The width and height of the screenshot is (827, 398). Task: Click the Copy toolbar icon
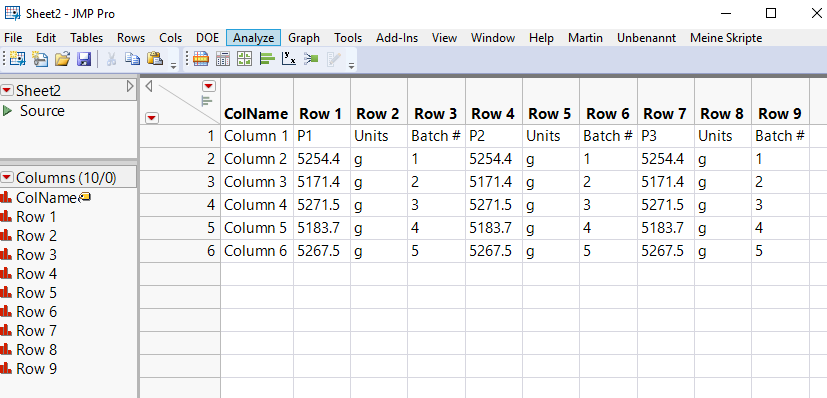tap(132, 59)
